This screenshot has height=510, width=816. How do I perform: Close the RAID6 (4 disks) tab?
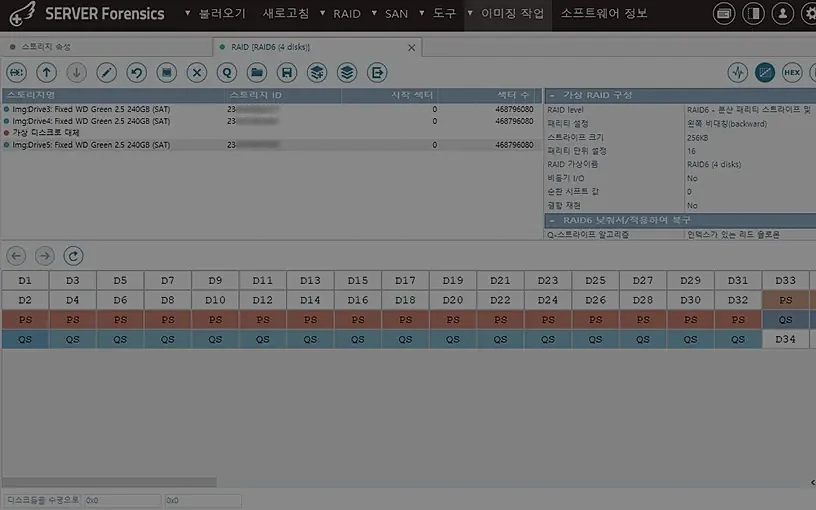click(412, 47)
